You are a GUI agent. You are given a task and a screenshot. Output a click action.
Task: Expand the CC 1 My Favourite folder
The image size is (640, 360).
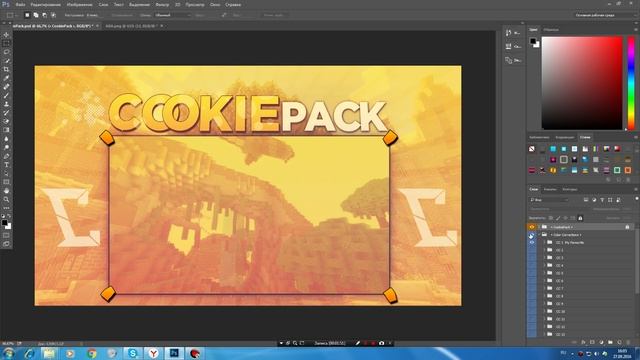544,242
